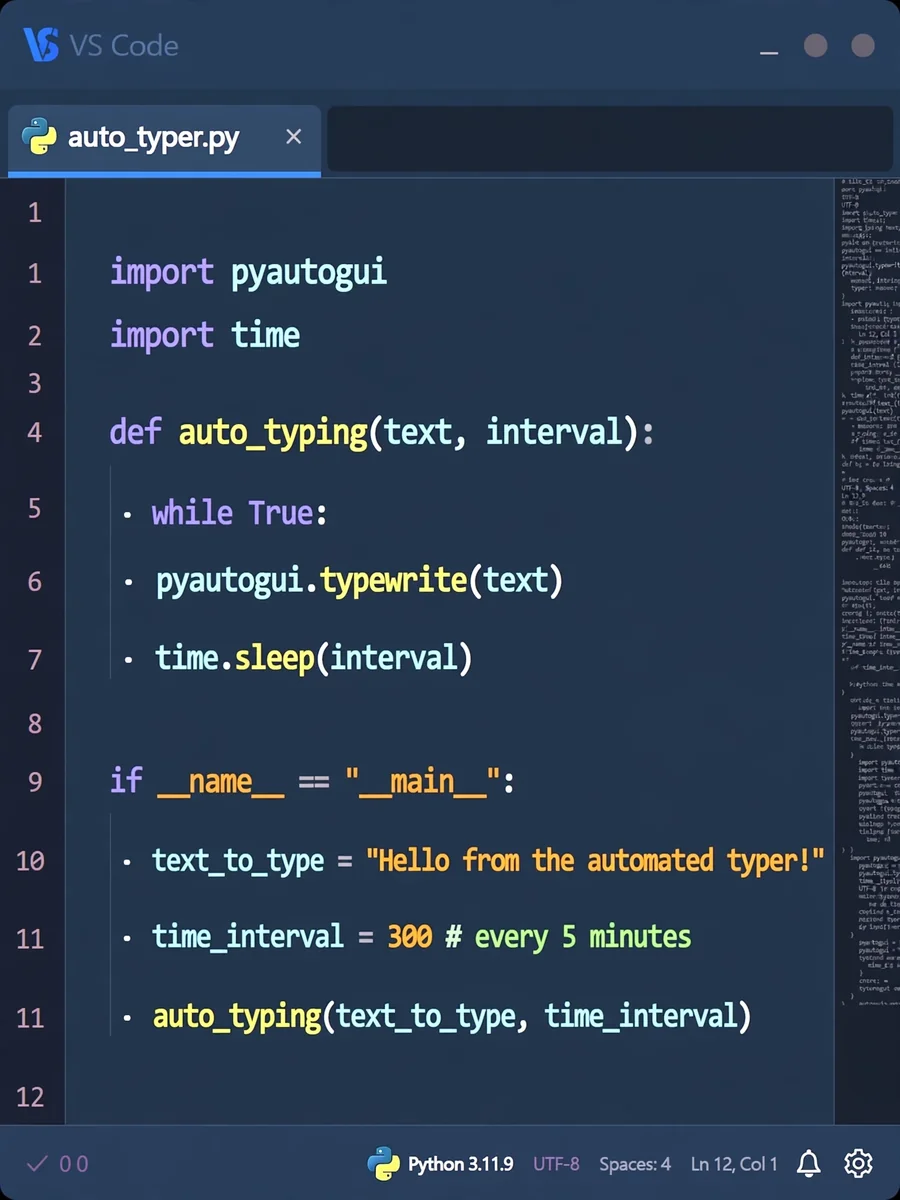The height and width of the screenshot is (1200, 900).
Task: Click line number 3 in the gutter
Action: click(35, 383)
